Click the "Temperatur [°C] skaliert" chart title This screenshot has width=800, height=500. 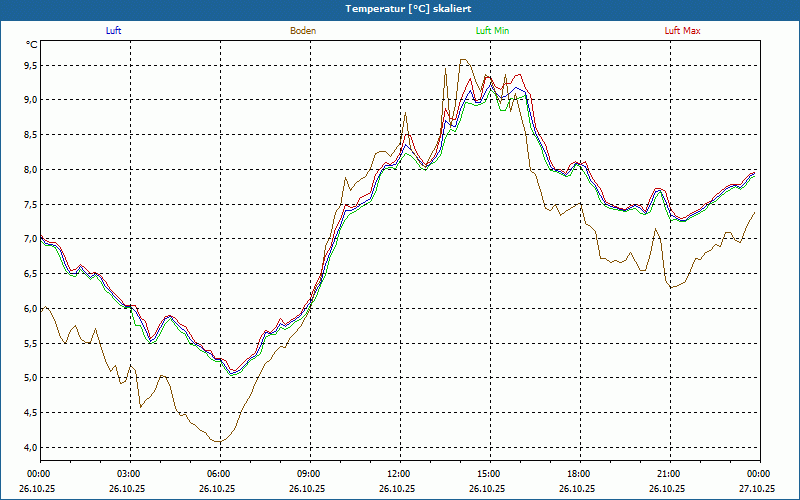(x=400, y=8)
